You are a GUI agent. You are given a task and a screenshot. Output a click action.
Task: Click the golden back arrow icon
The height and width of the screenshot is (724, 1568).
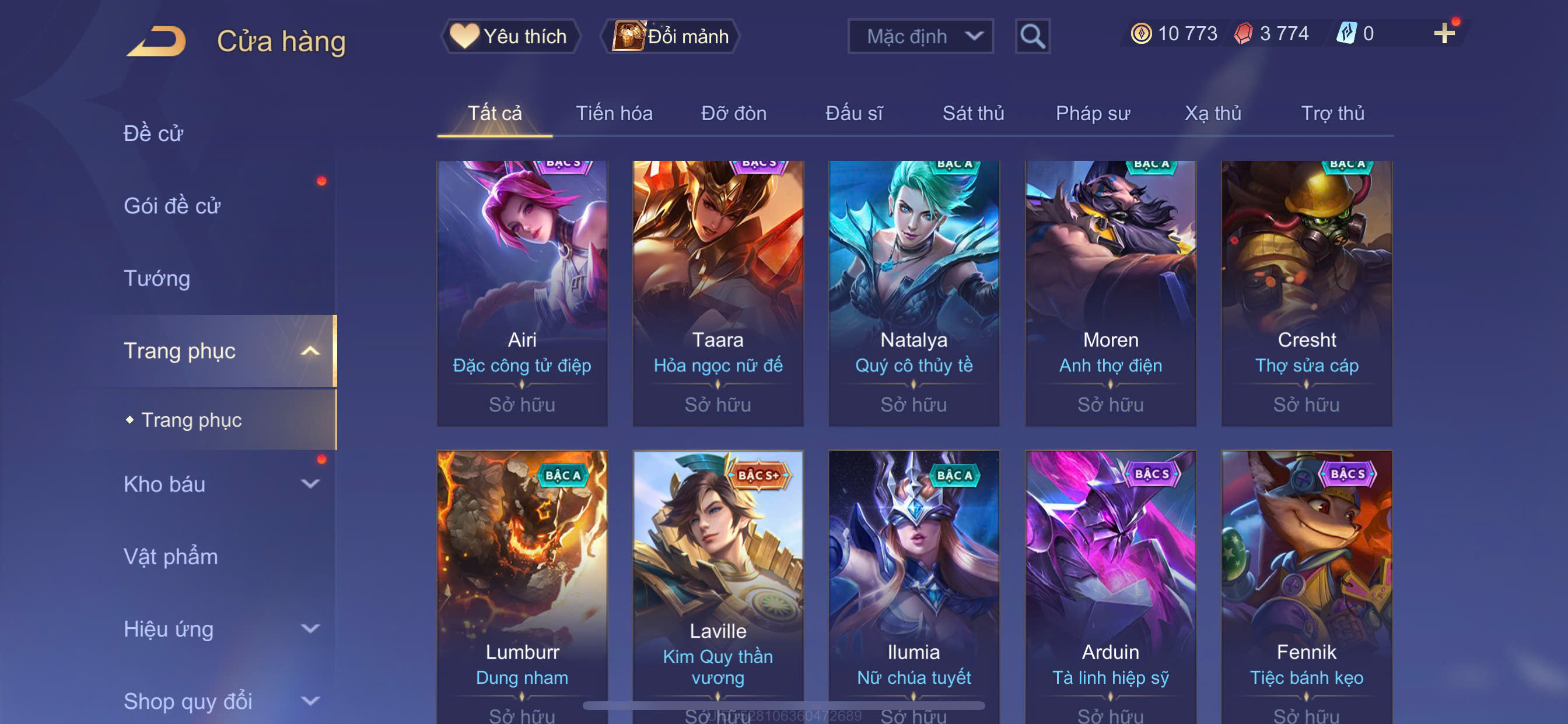(x=157, y=41)
